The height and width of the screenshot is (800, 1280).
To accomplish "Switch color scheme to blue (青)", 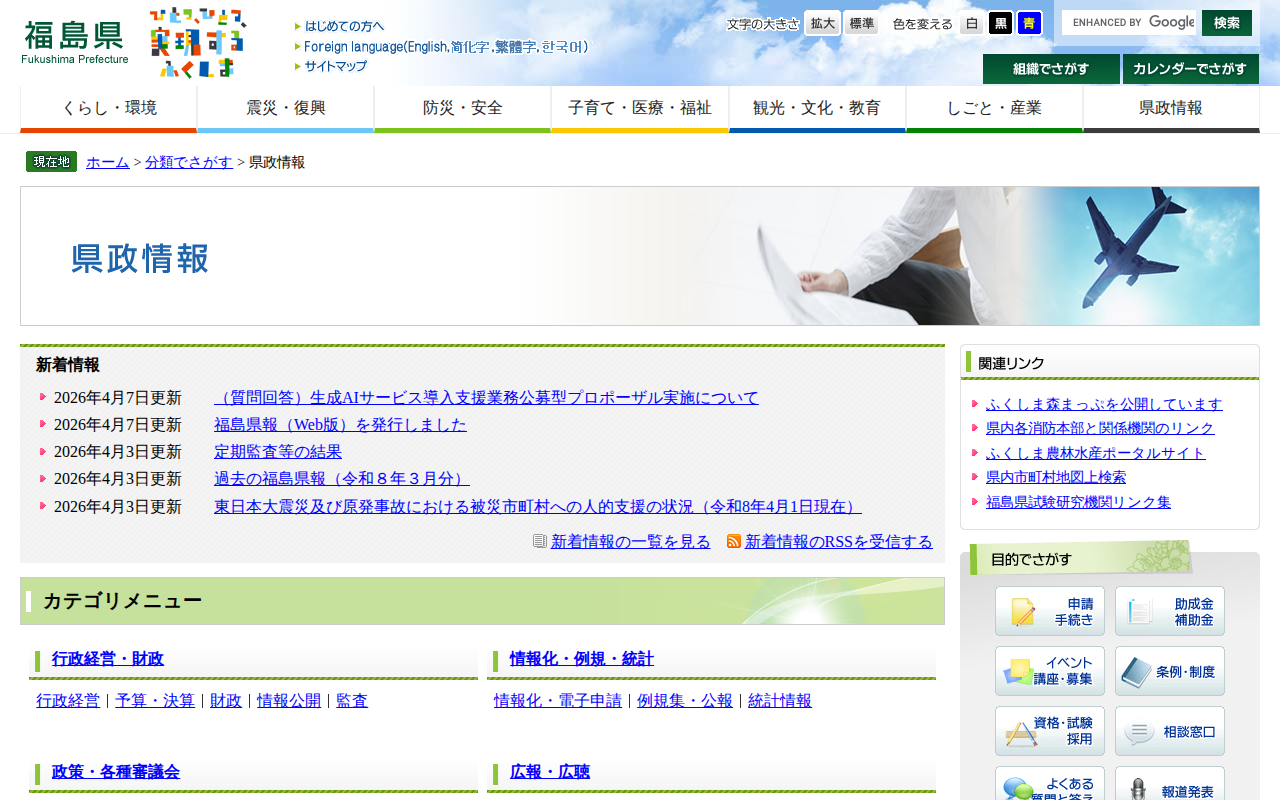I will (x=1030, y=23).
